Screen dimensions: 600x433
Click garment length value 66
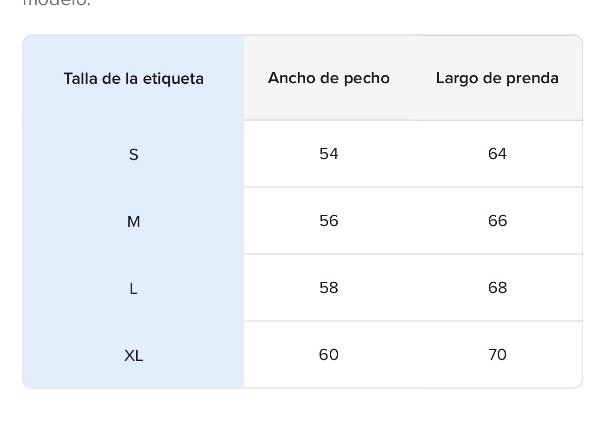tap(497, 221)
